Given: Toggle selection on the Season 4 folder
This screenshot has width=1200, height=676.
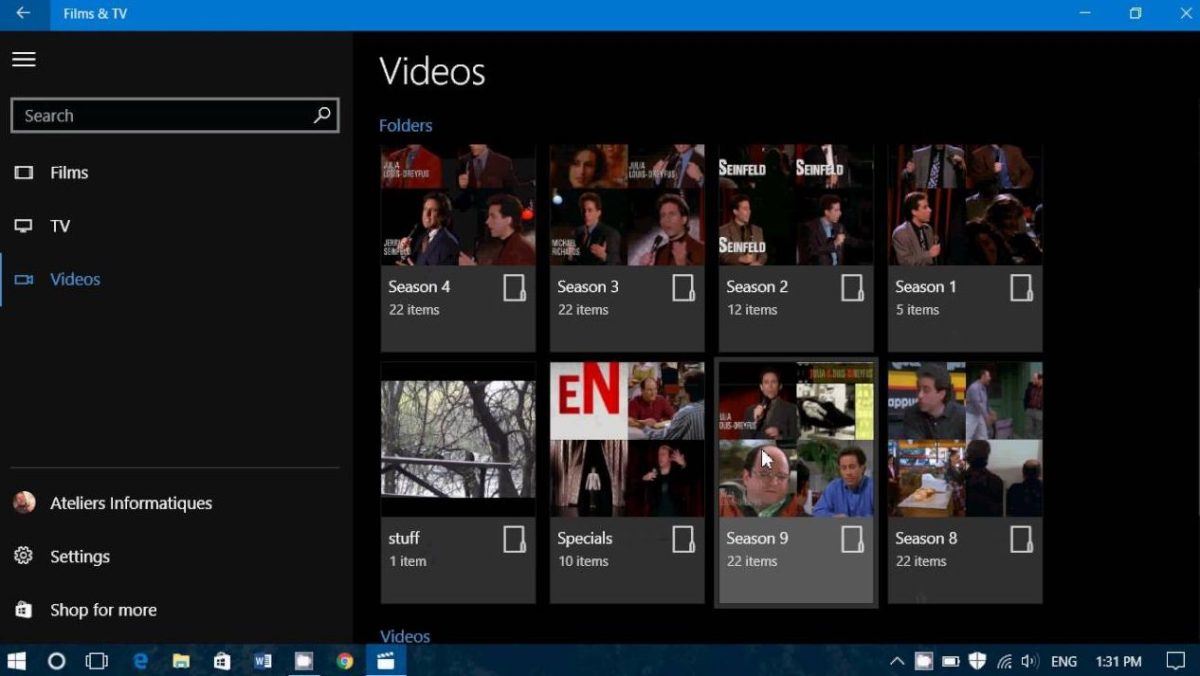Looking at the screenshot, I should point(515,287).
